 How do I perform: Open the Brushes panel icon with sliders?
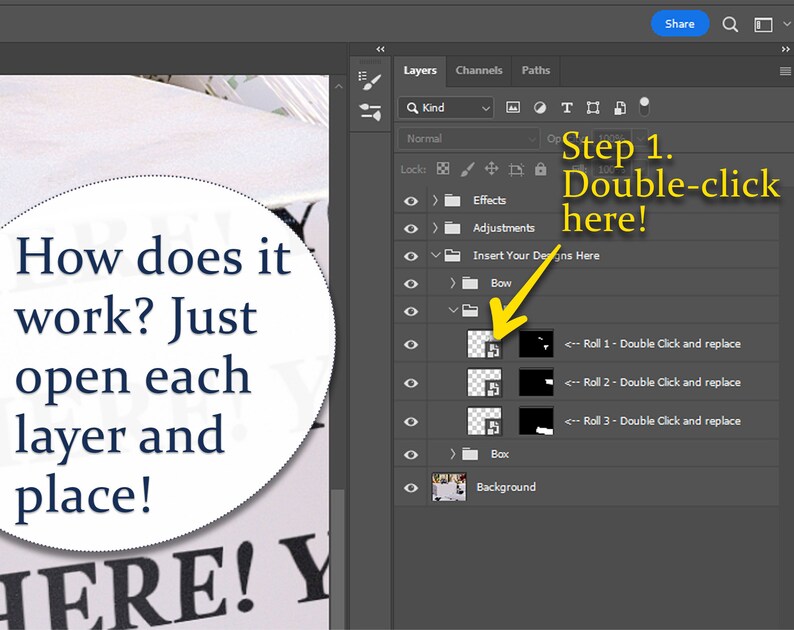(x=370, y=112)
